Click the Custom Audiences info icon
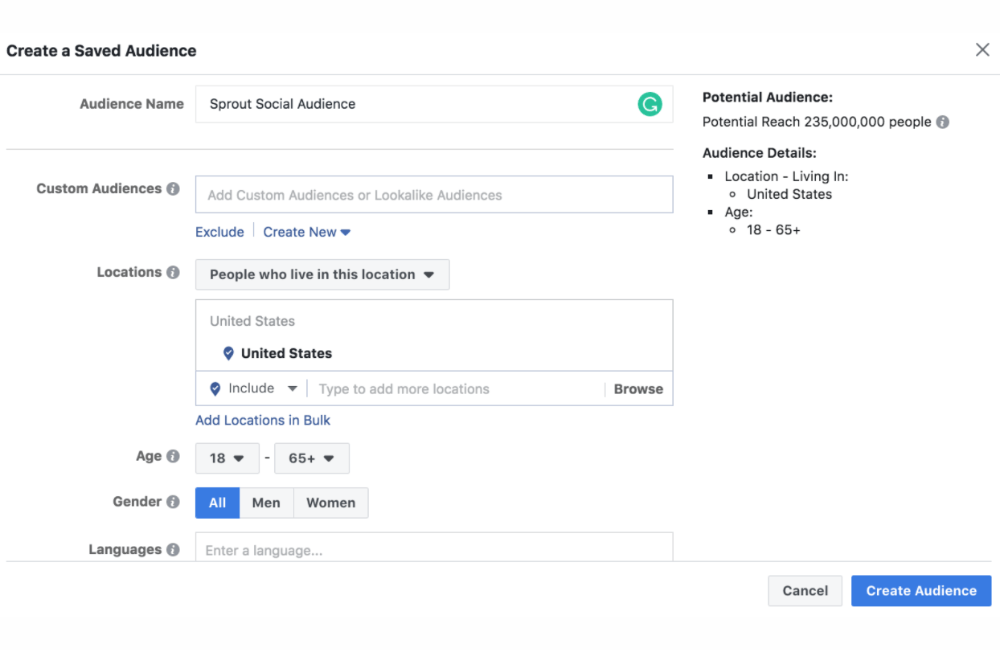Screen dimensions: 1000x650 point(173,189)
